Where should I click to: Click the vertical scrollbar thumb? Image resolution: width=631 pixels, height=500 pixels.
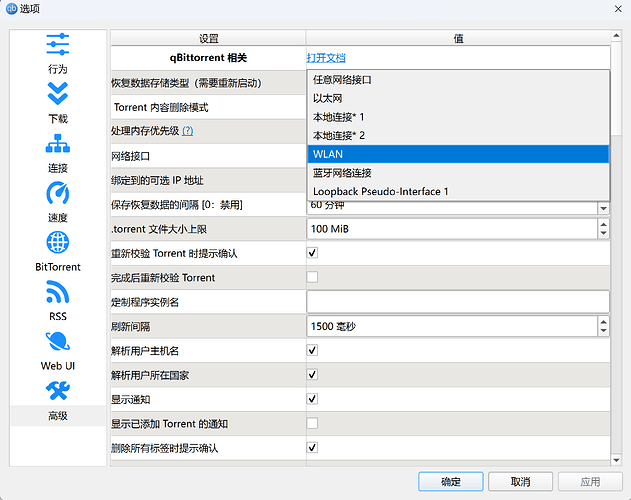coord(616,89)
